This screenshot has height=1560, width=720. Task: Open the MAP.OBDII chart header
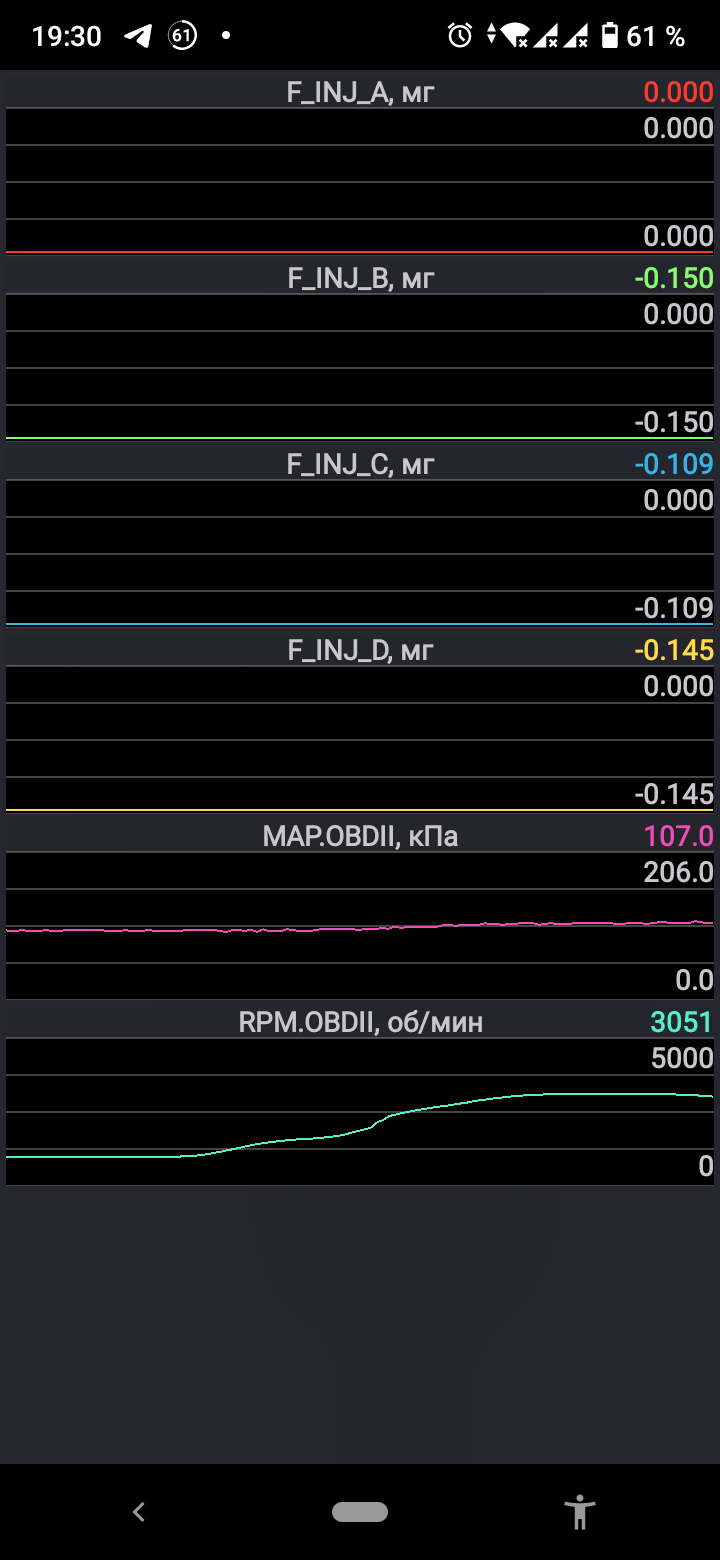(x=360, y=836)
